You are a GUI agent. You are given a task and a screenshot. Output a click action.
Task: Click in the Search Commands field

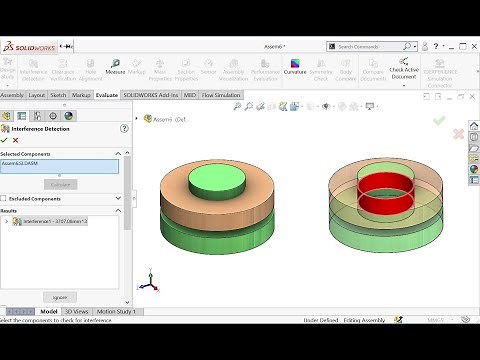369,47
